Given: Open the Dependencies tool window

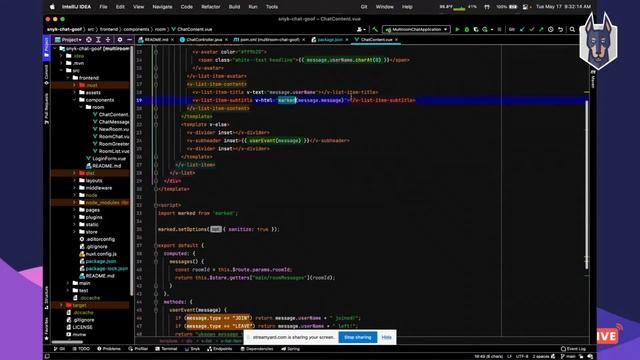Looking at the screenshot, I should click(257, 349).
